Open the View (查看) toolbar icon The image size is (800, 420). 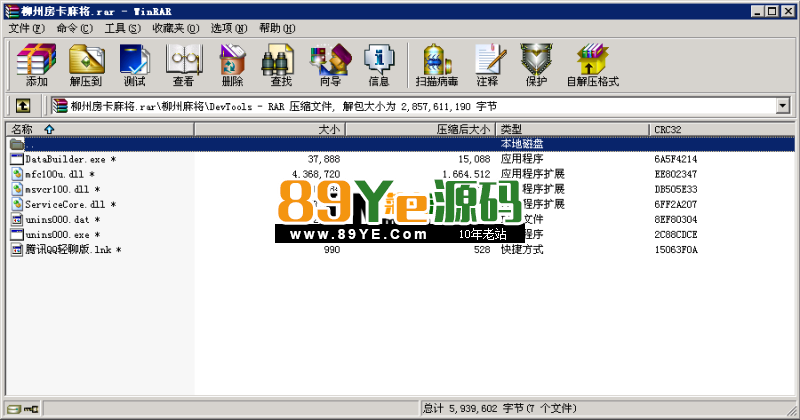[x=184, y=65]
